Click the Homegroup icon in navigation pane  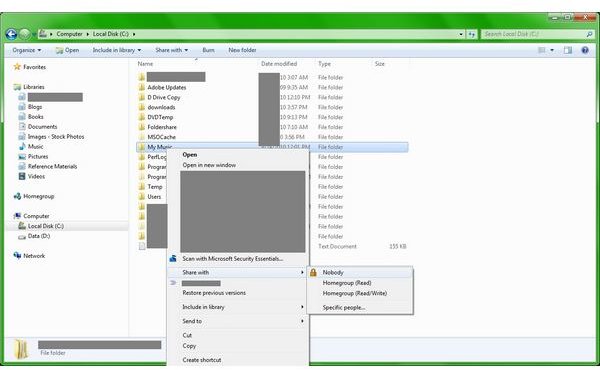pos(17,196)
